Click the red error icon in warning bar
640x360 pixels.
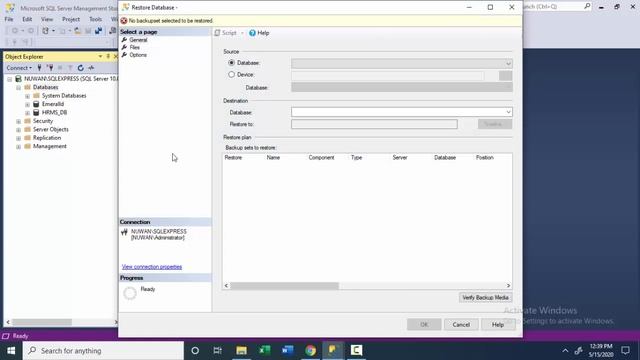click(124, 20)
